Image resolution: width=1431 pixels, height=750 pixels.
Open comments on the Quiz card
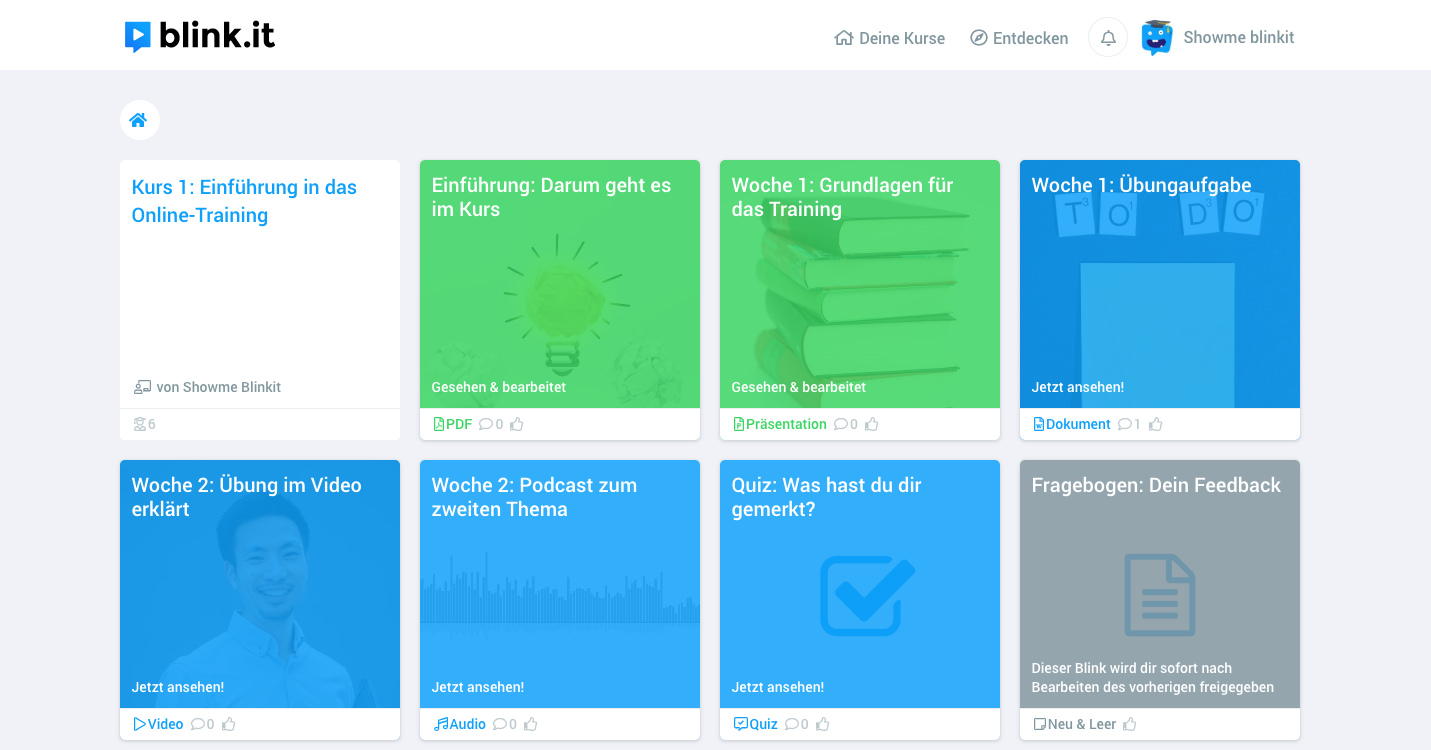coord(797,724)
